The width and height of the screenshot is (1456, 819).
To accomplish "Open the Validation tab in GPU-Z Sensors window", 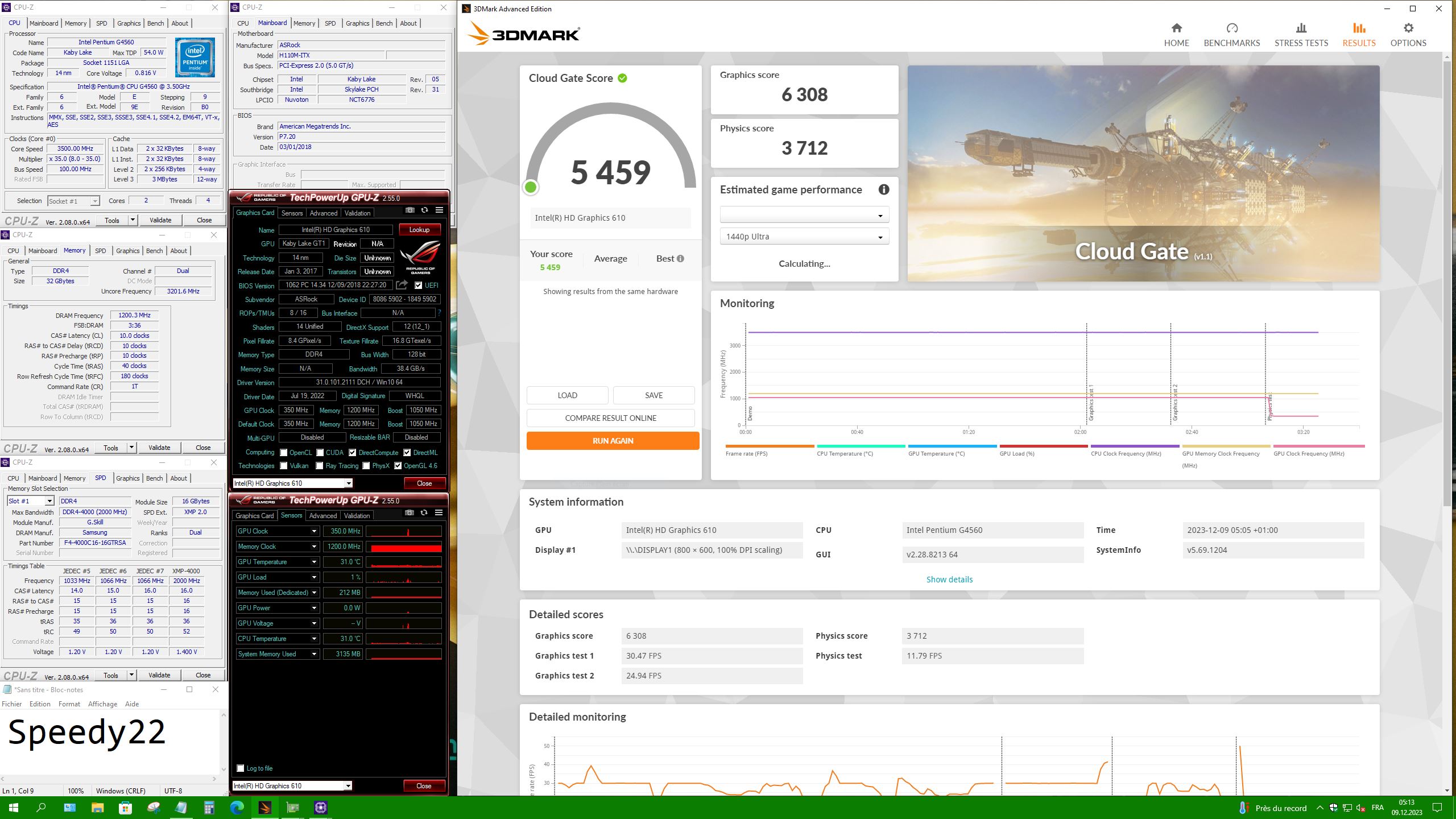I will (x=357, y=516).
